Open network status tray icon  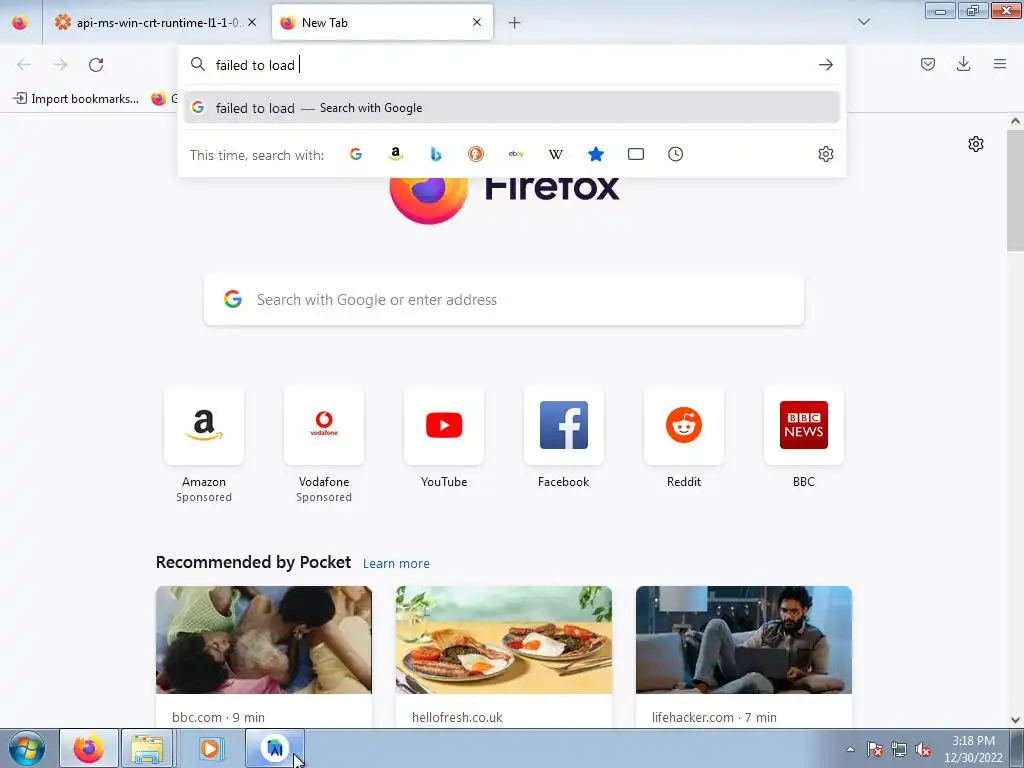[899, 750]
